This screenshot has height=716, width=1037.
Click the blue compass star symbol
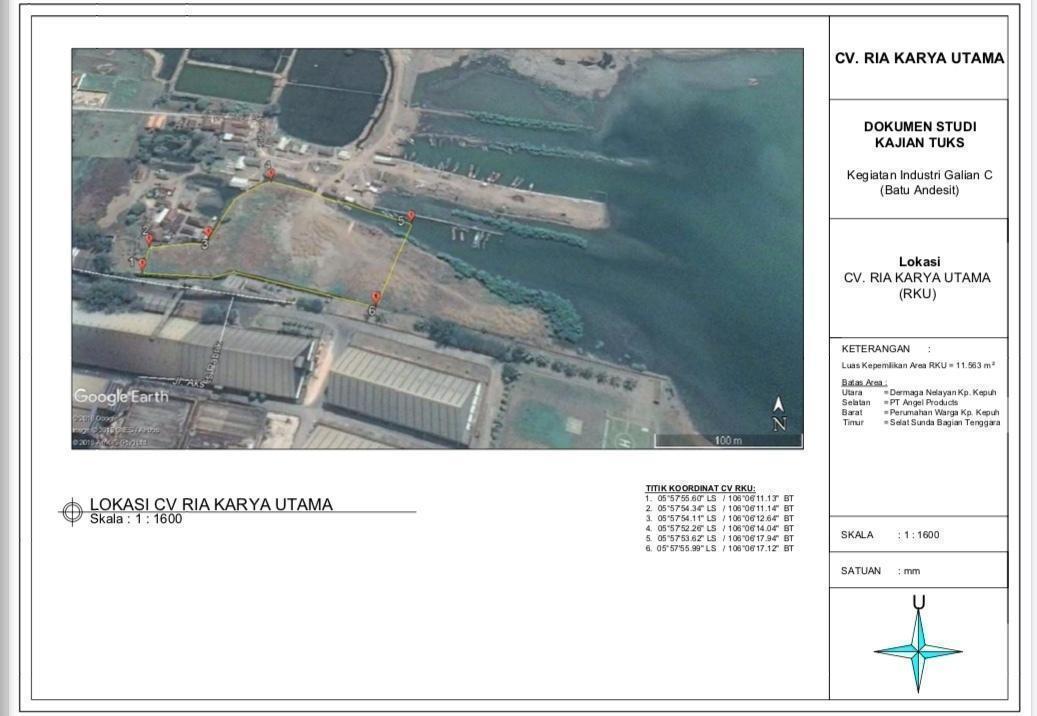point(918,650)
